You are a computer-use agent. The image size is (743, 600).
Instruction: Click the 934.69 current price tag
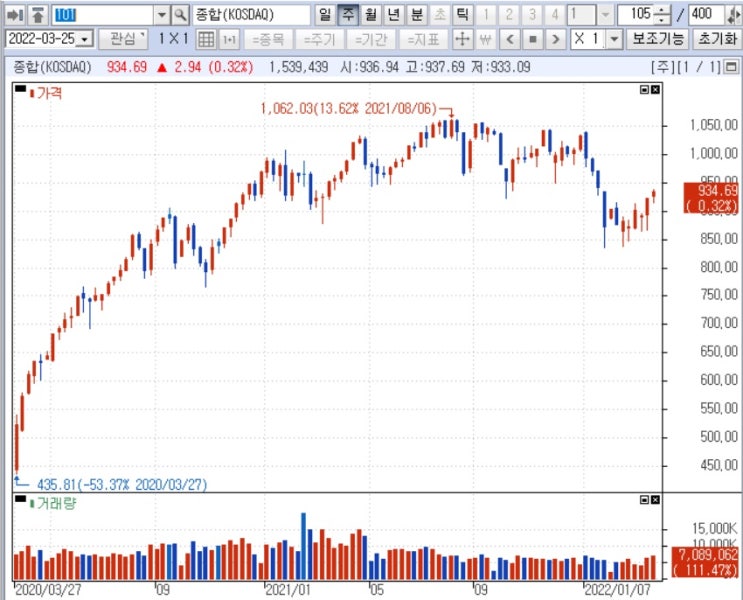(x=711, y=198)
